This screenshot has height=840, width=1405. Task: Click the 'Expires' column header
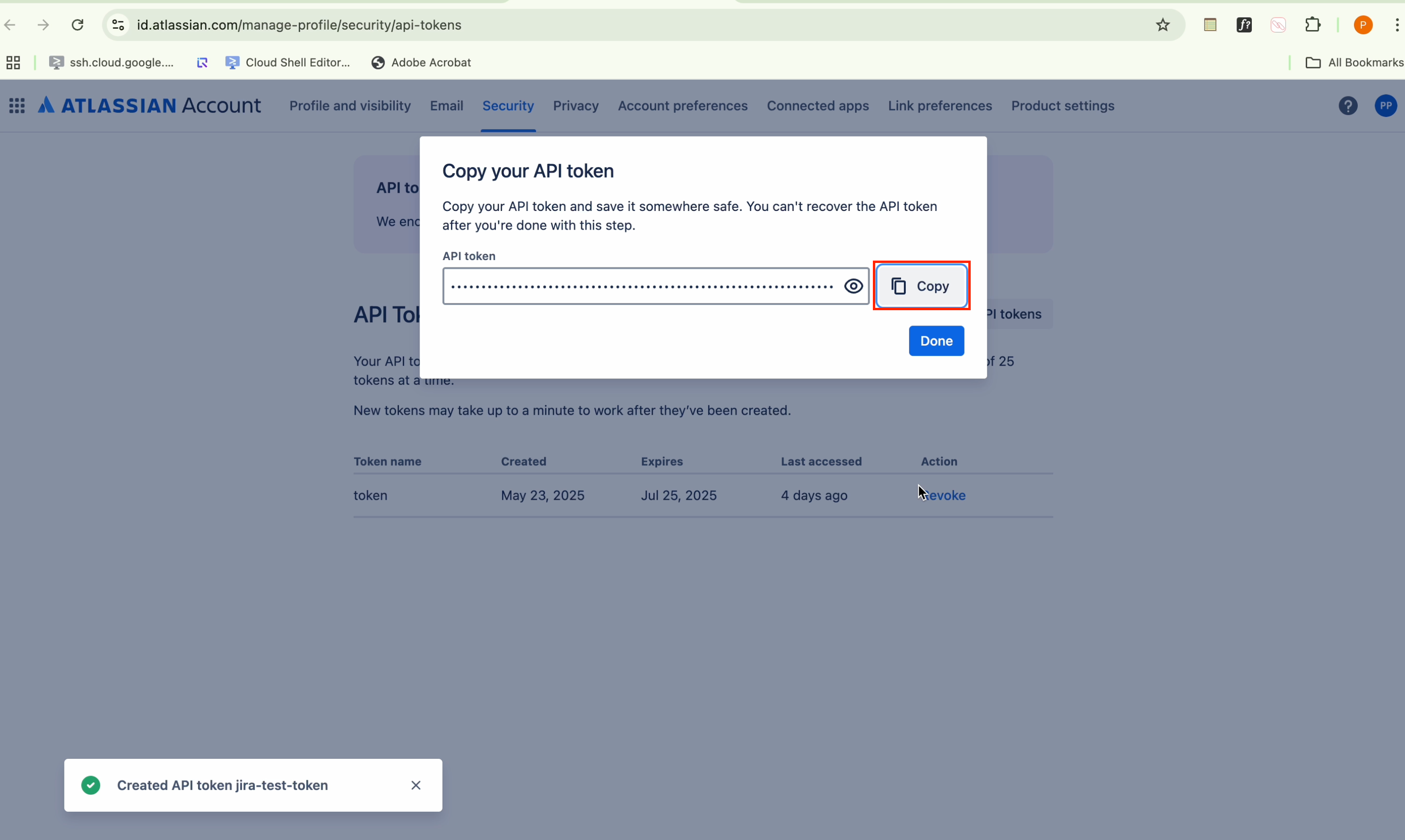pyautogui.click(x=662, y=462)
